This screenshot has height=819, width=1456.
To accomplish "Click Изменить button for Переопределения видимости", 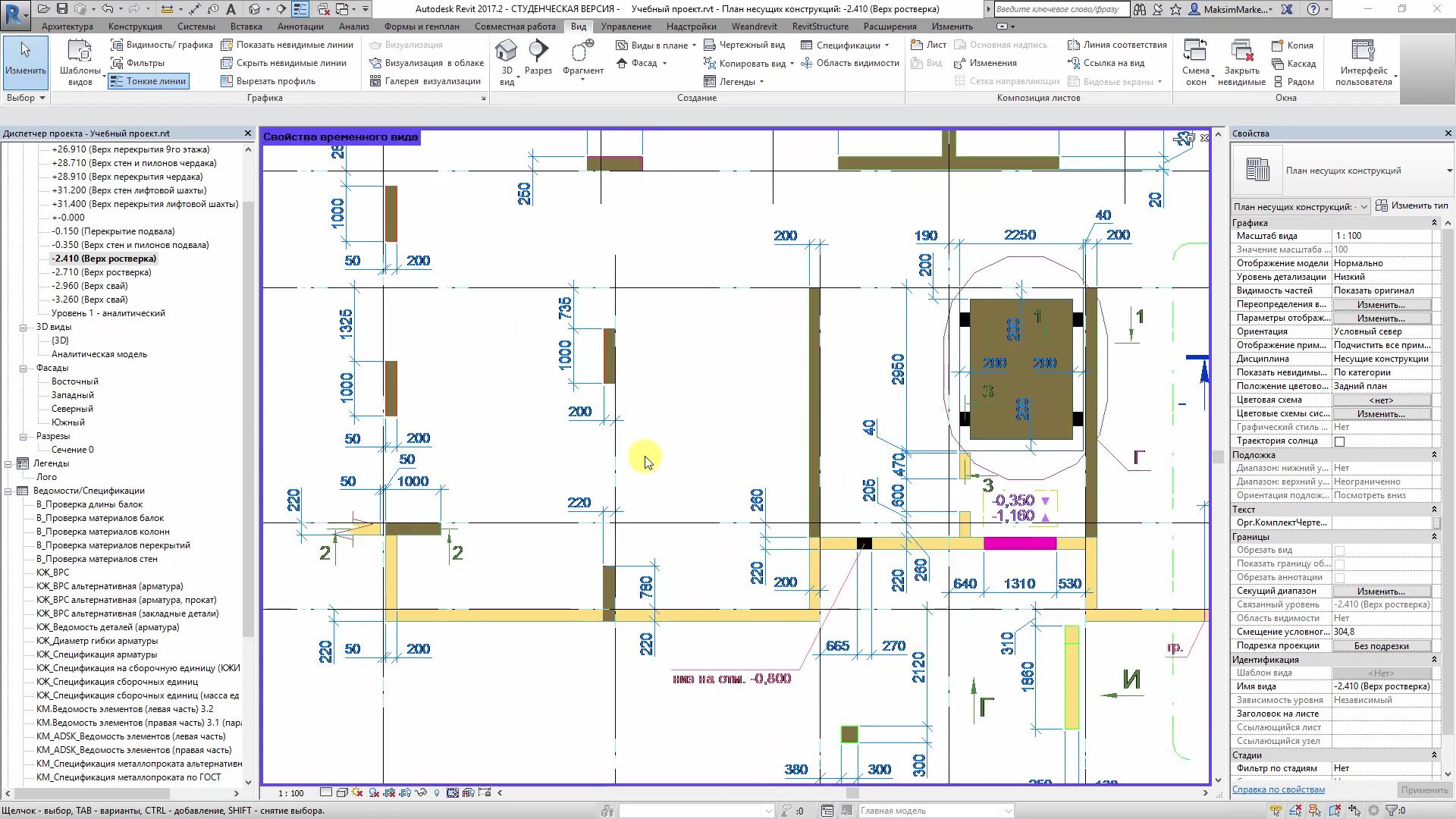I will pos(1381,305).
